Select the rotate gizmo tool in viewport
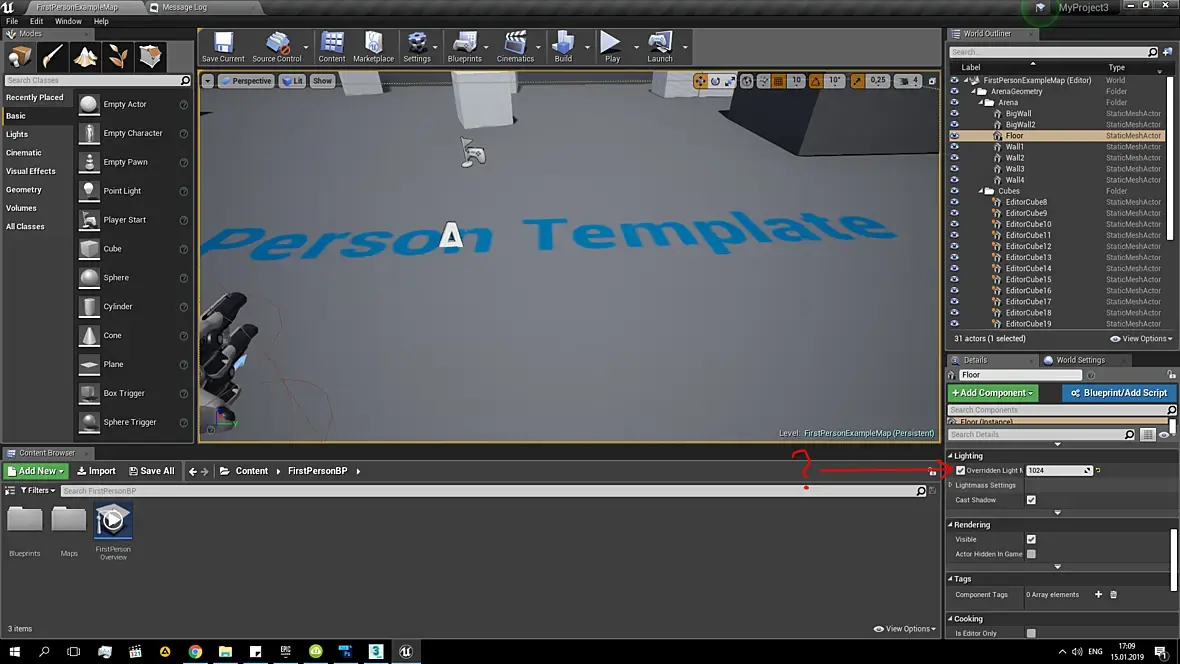1180x664 pixels. tap(715, 81)
